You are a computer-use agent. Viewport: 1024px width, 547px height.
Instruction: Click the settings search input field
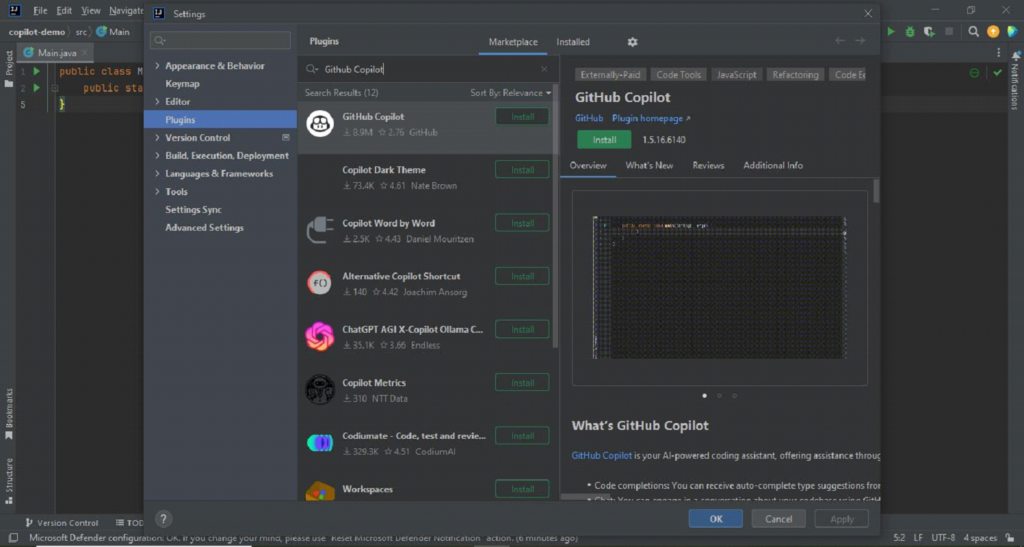[x=221, y=40]
